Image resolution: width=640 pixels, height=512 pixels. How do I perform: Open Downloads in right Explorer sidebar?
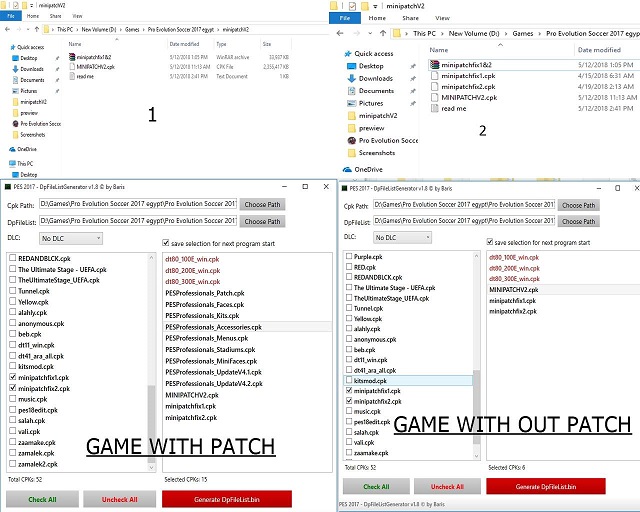click(x=376, y=78)
